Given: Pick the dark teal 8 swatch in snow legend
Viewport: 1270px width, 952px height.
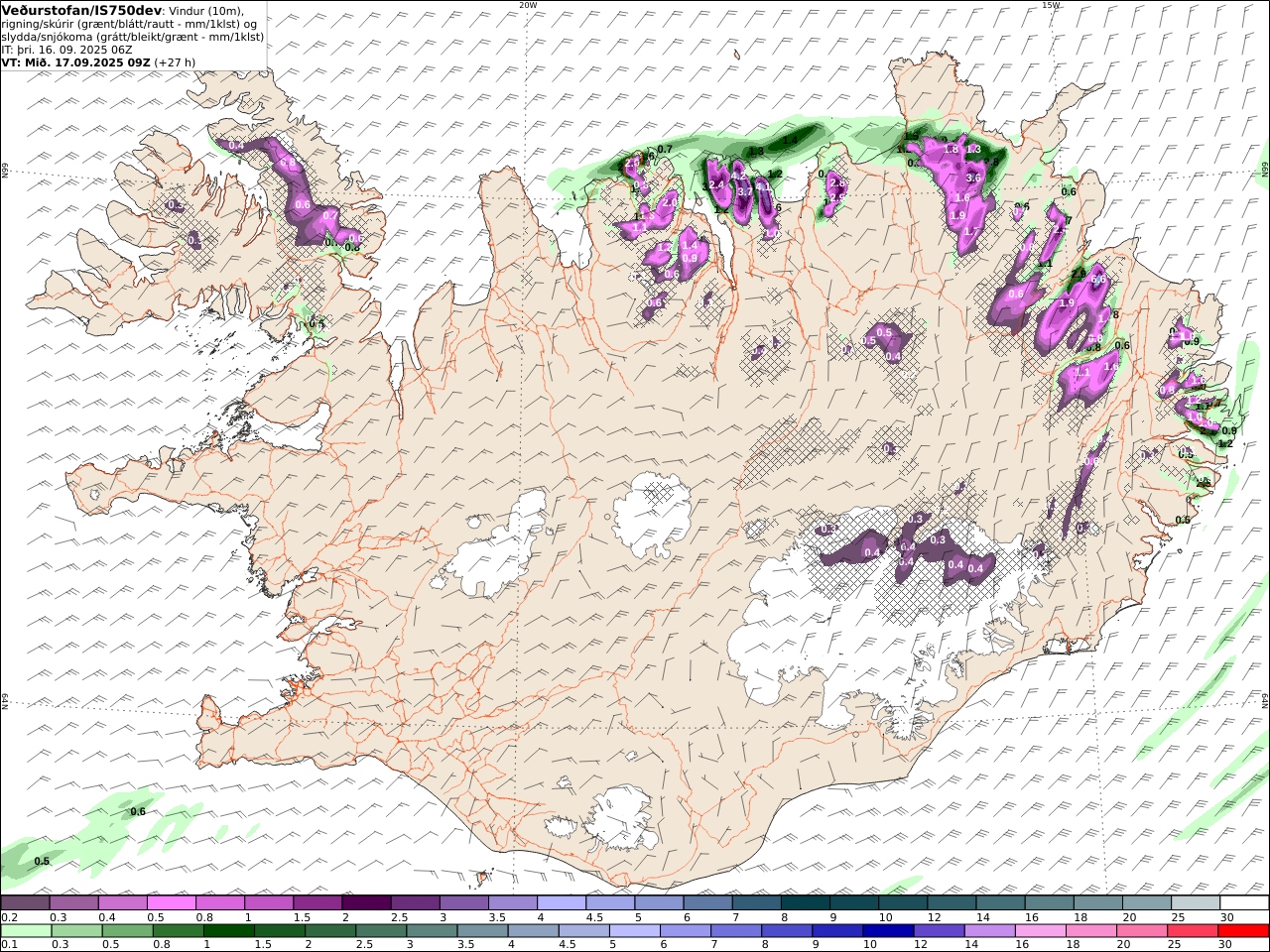Looking at the screenshot, I should [806, 903].
